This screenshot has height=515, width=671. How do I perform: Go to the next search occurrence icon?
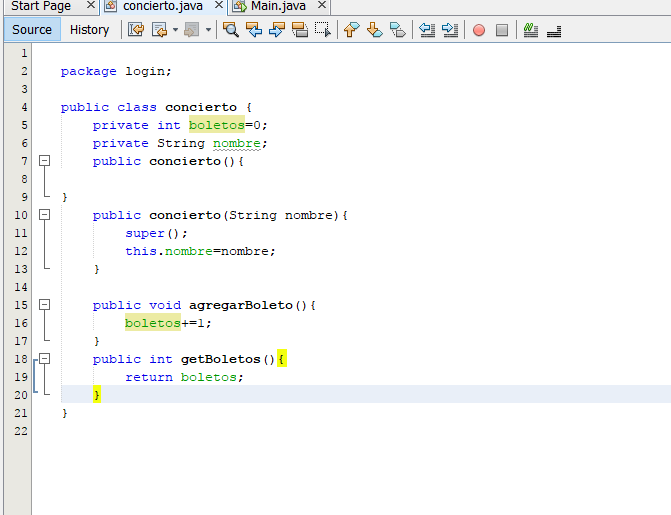[x=277, y=30]
